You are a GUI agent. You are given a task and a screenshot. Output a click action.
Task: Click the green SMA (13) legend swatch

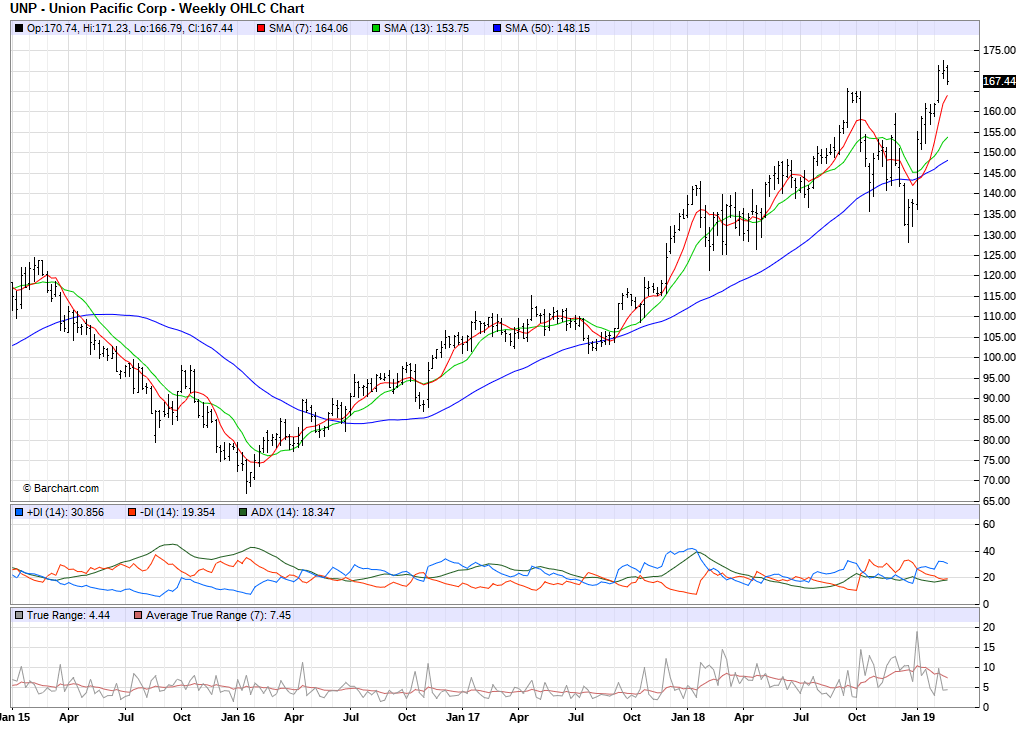(x=376, y=28)
